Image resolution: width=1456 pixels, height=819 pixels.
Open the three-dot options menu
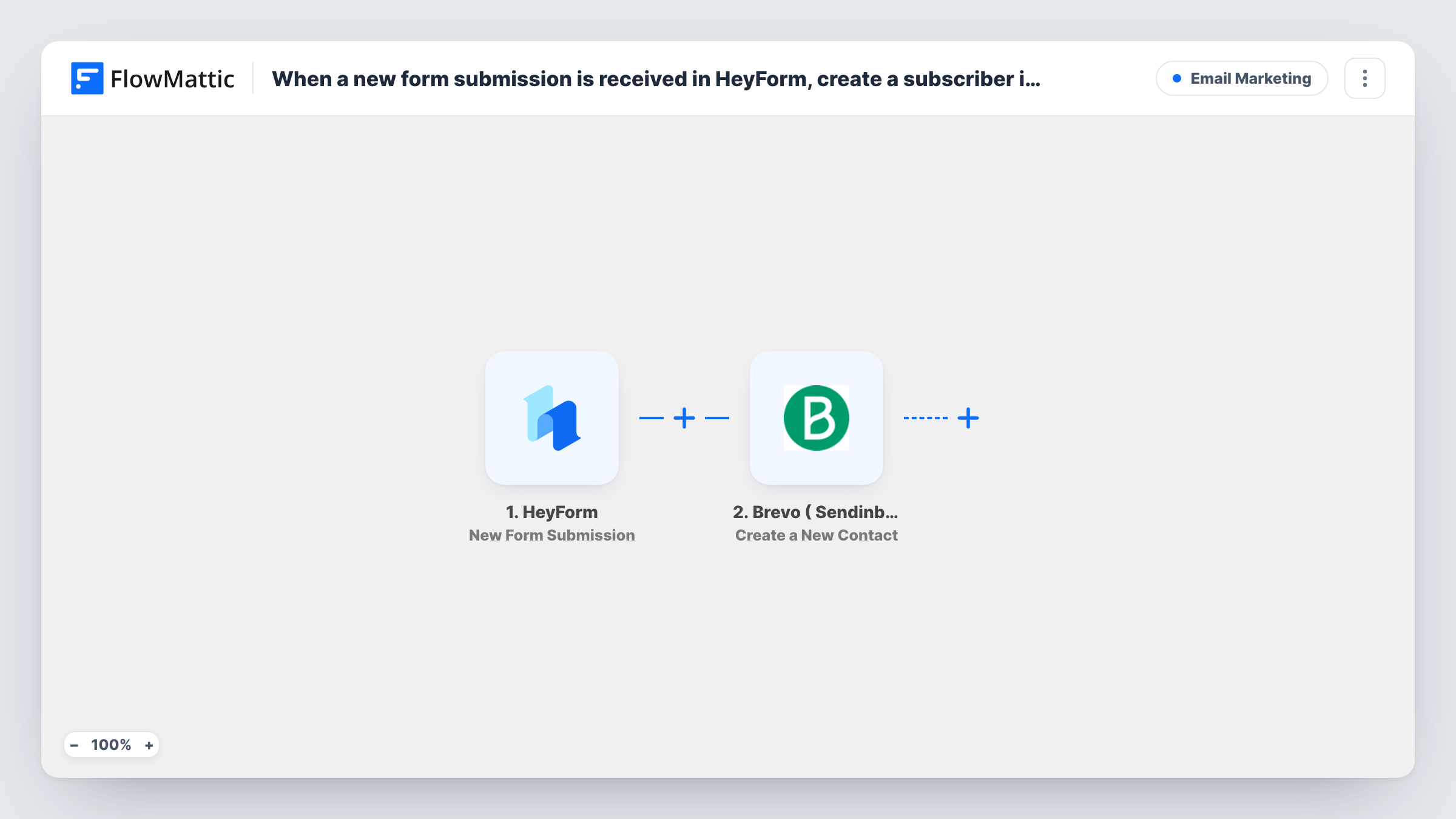pyautogui.click(x=1364, y=78)
